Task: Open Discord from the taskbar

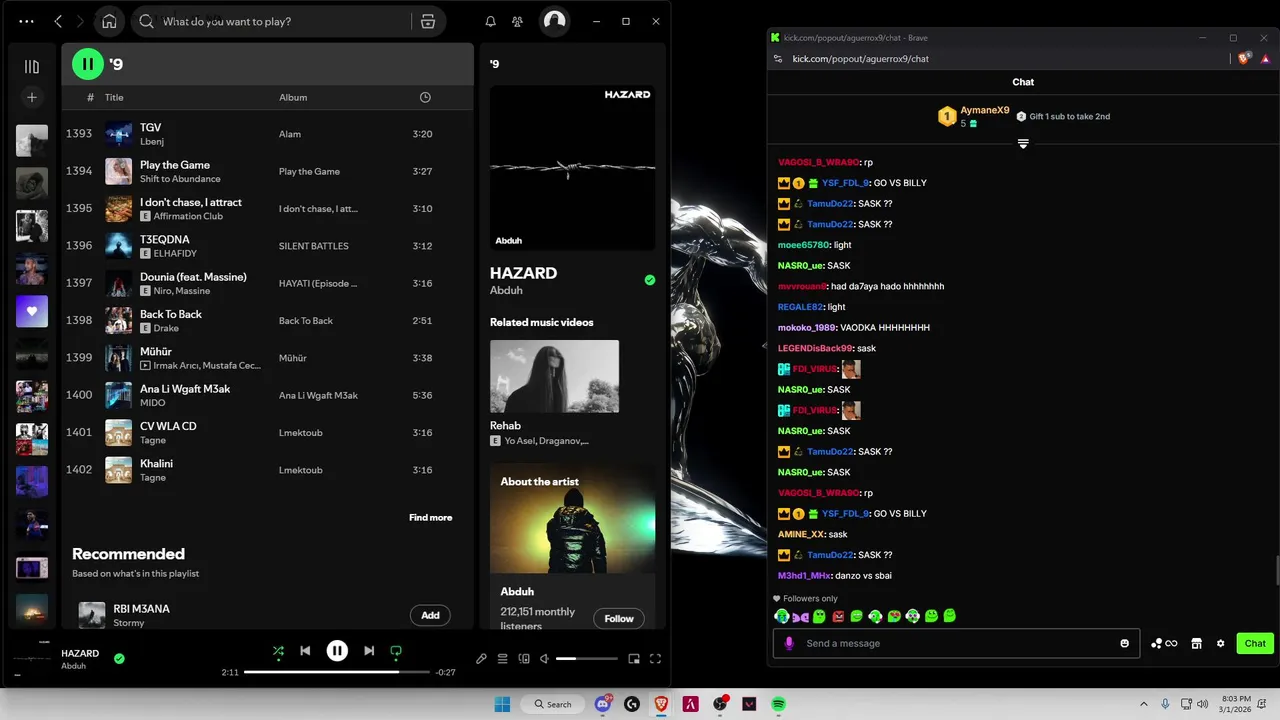Action: tap(603, 704)
